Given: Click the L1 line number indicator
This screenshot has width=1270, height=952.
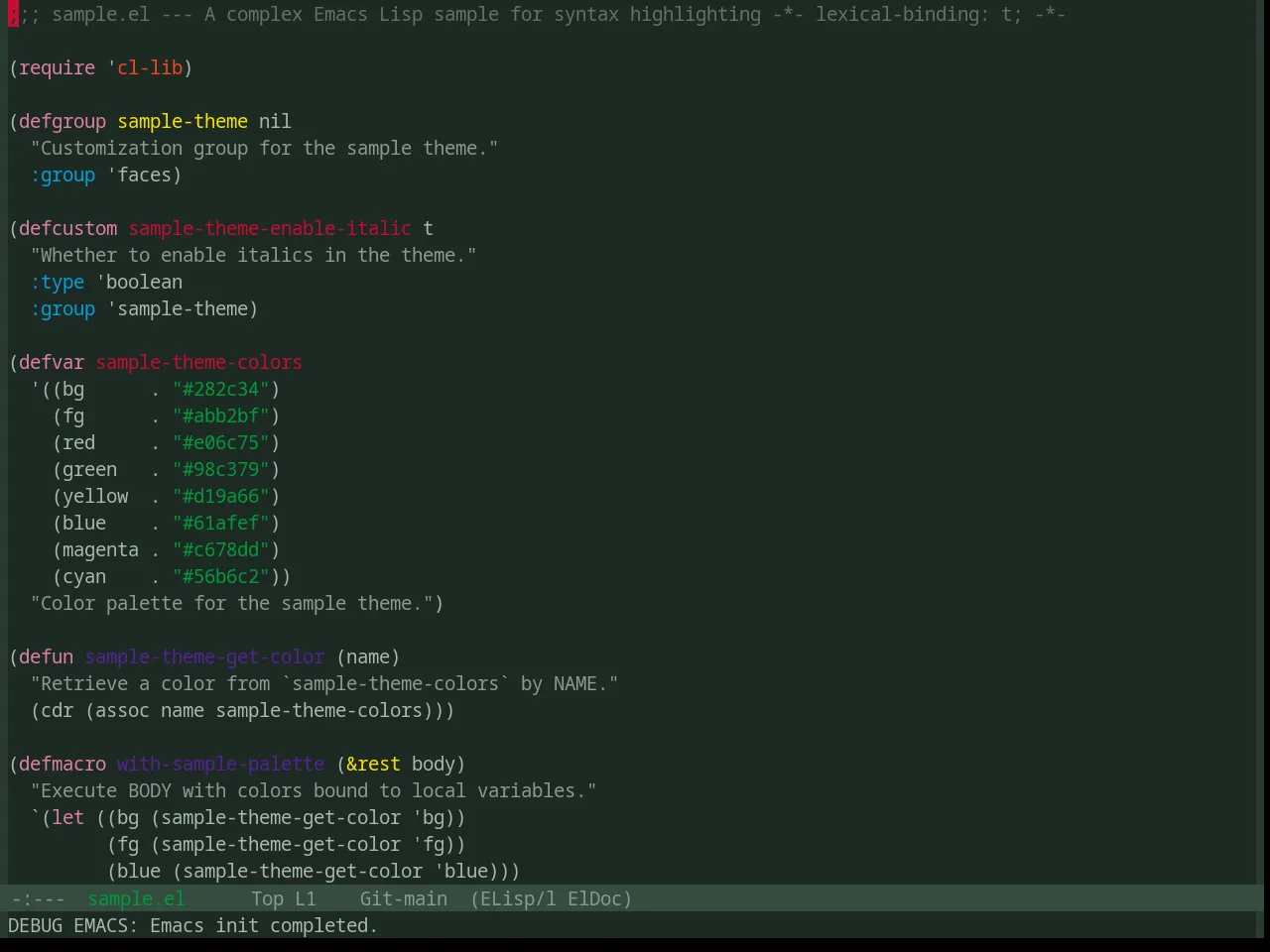Looking at the screenshot, I should click(306, 898).
